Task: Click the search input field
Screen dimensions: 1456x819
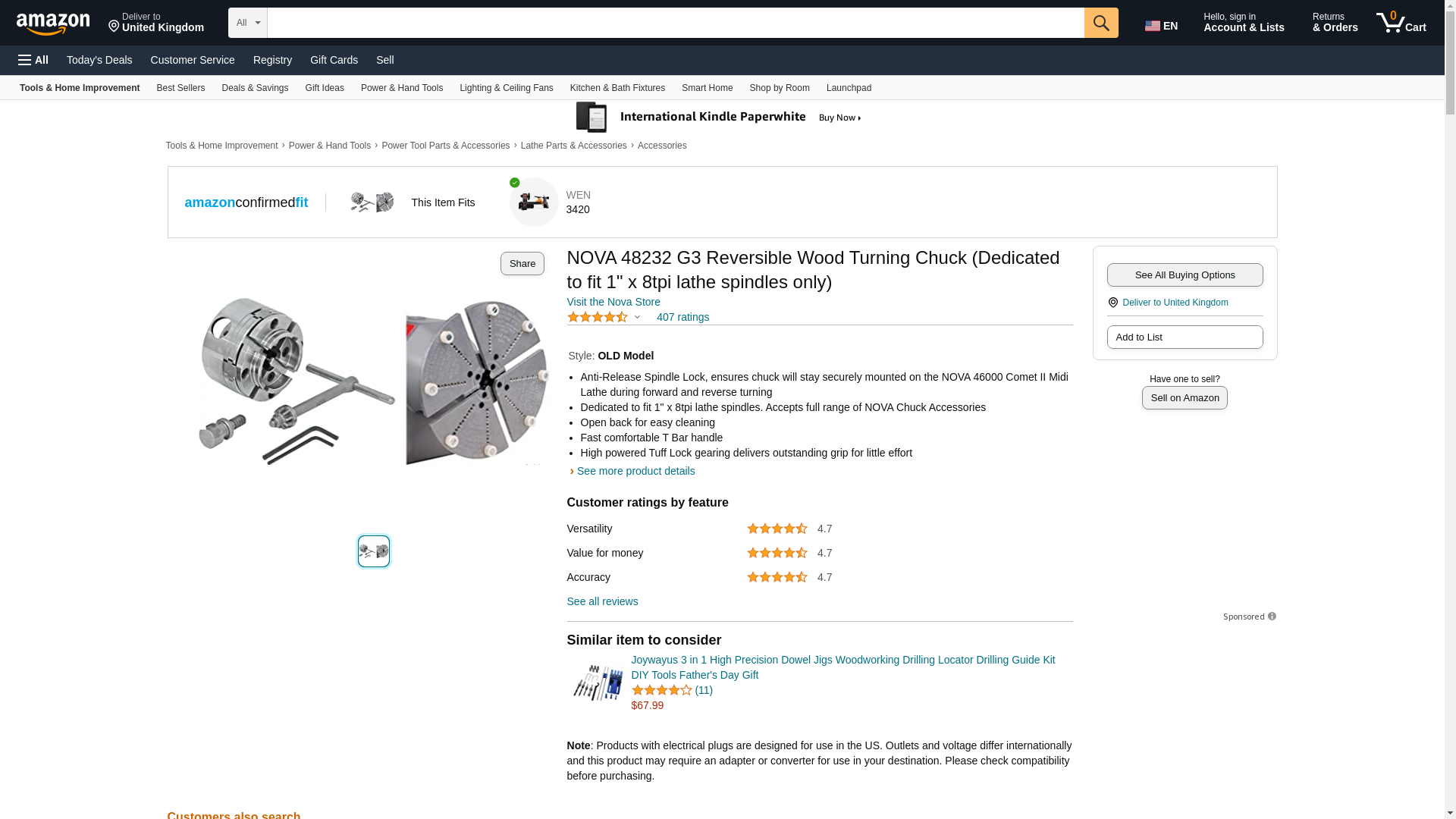Action: [x=675, y=23]
